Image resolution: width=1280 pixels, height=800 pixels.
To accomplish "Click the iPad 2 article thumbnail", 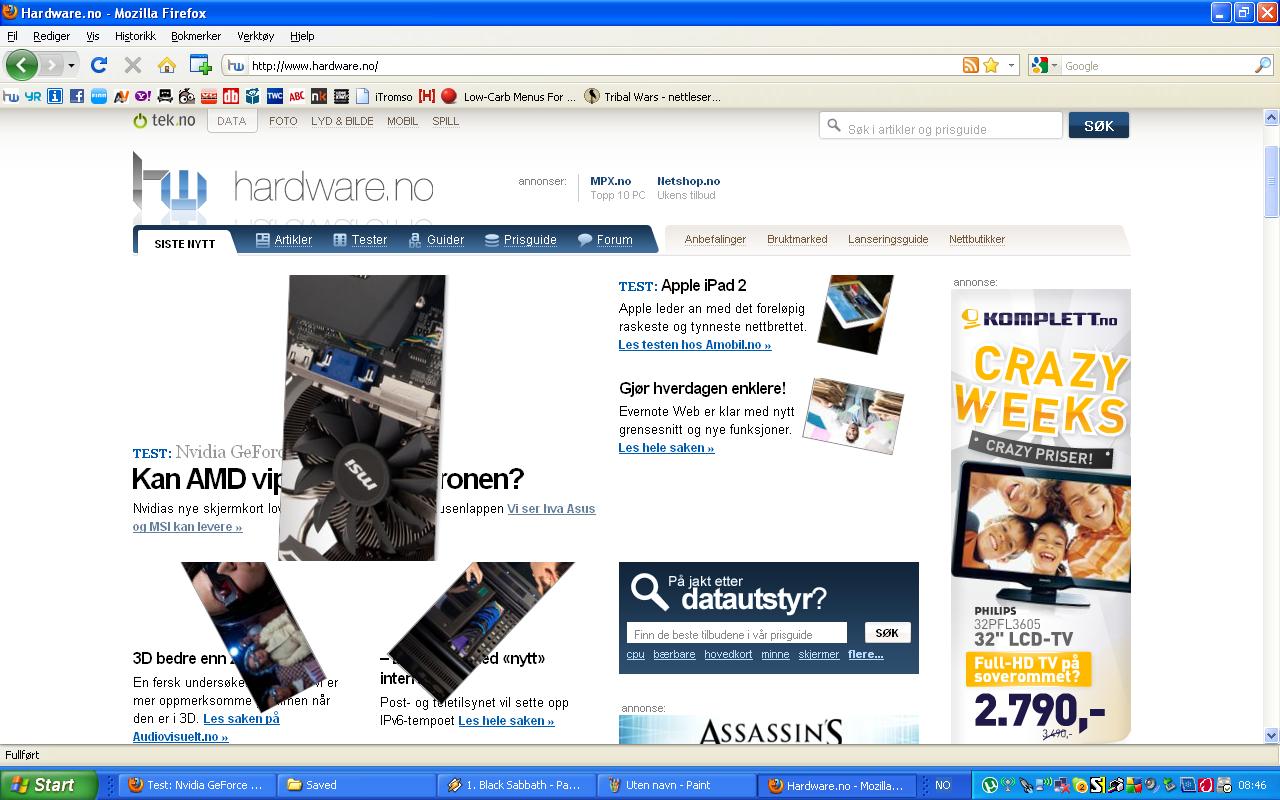I will click(x=855, y=315).
